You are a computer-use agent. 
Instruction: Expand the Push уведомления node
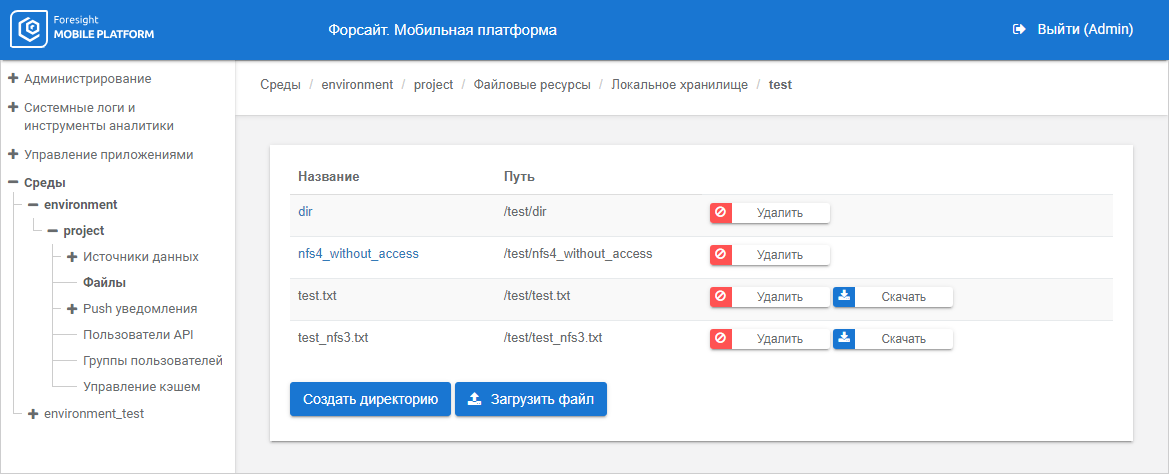[72, 309]
